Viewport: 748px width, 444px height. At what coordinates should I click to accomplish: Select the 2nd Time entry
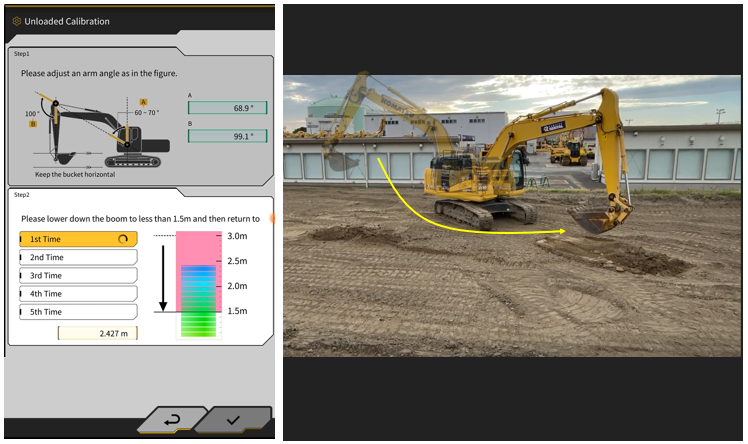point(77,258)
